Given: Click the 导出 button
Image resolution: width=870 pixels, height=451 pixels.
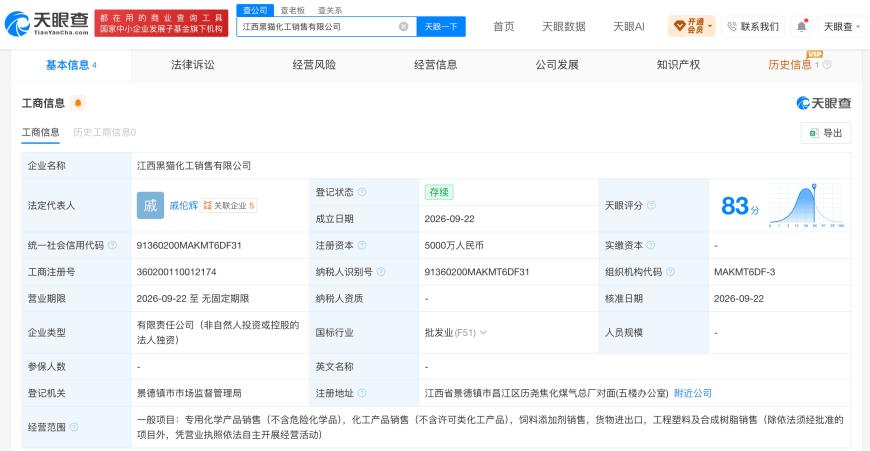Looking at the screenshot, I should point(826,133).
